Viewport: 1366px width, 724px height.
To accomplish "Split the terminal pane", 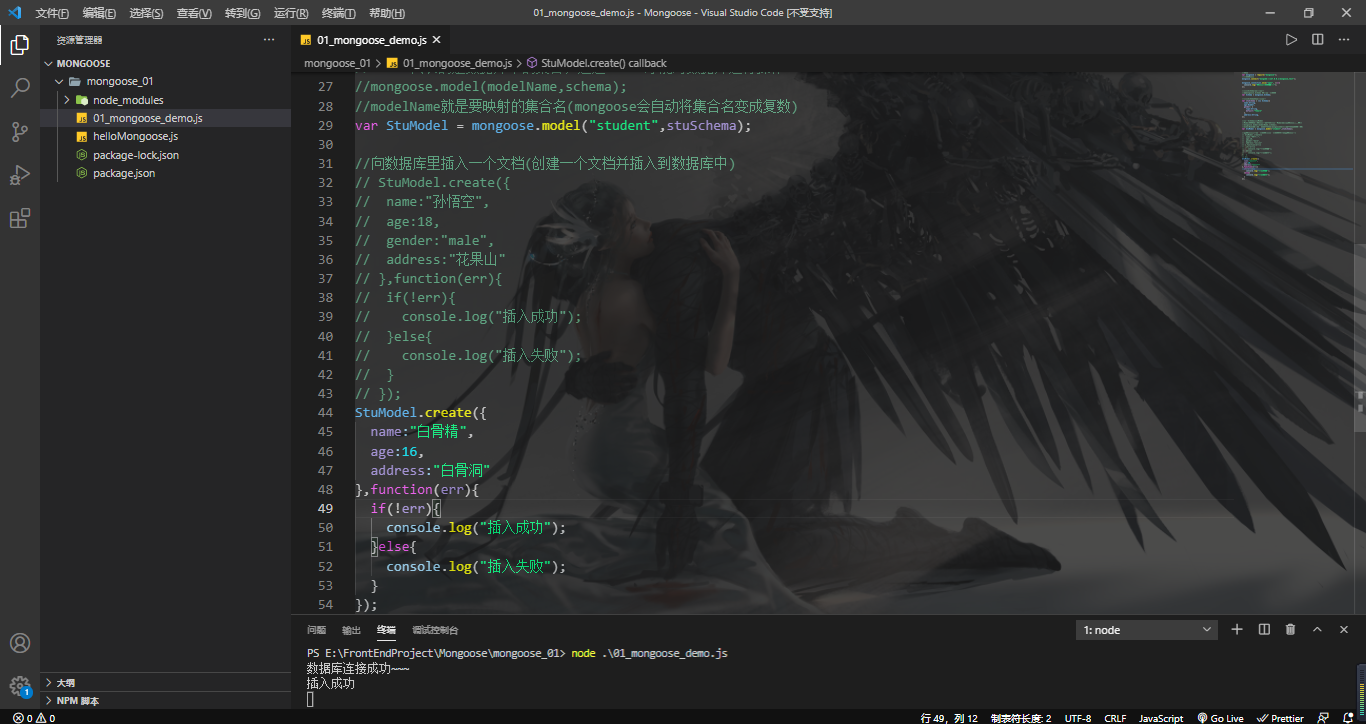I will [x=1264, y=629].
